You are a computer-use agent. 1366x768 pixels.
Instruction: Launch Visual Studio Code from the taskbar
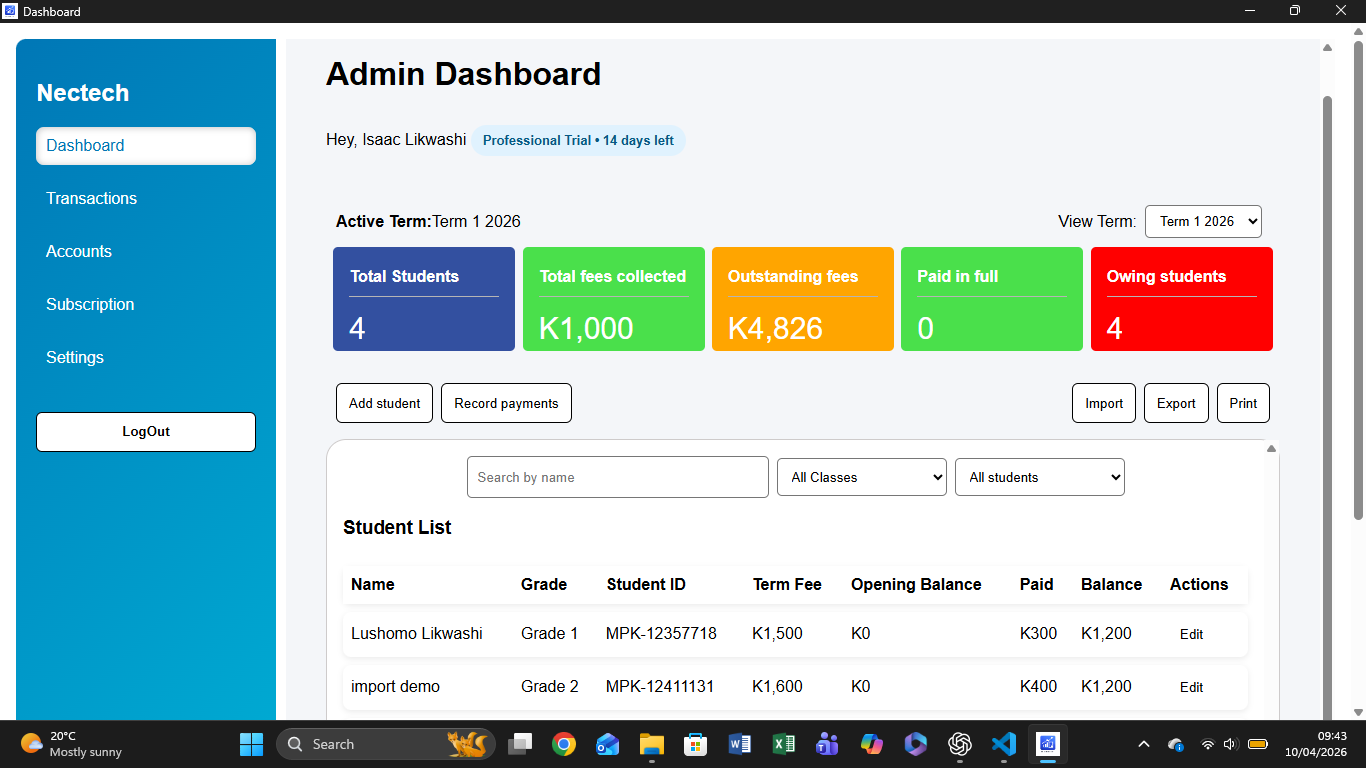pos(1003,744)
